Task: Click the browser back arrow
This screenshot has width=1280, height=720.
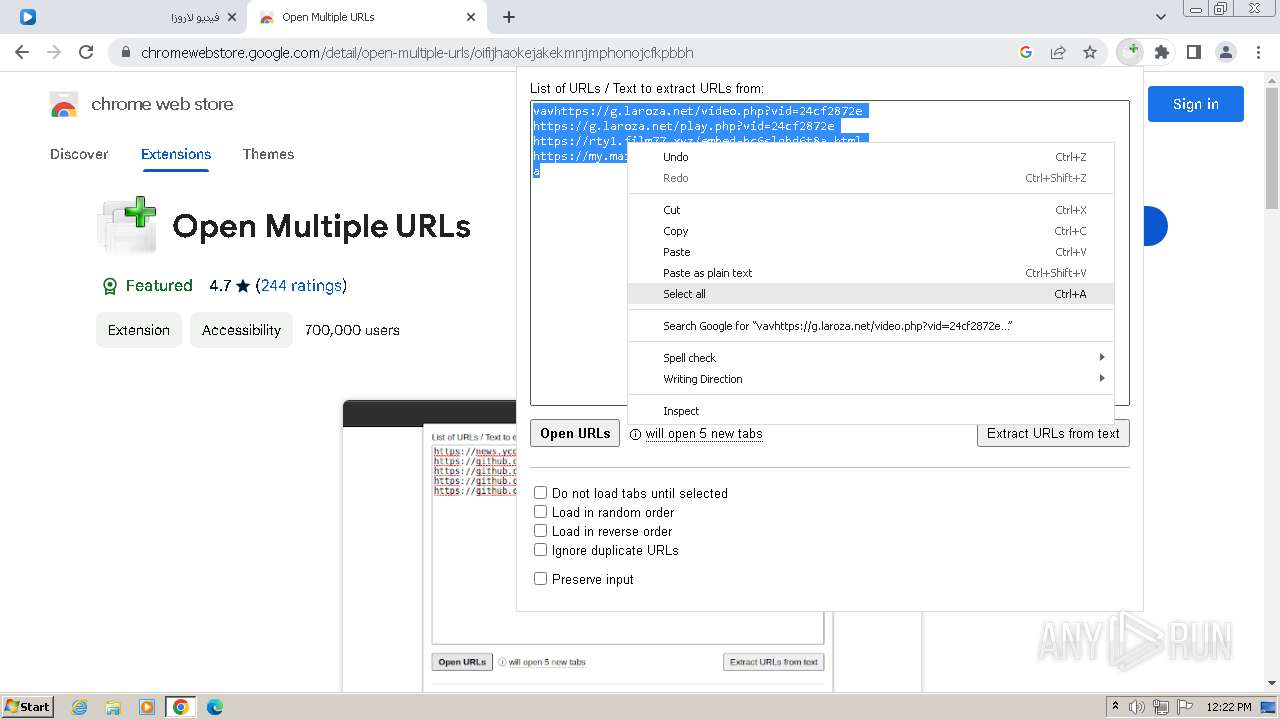Action: 22,52
